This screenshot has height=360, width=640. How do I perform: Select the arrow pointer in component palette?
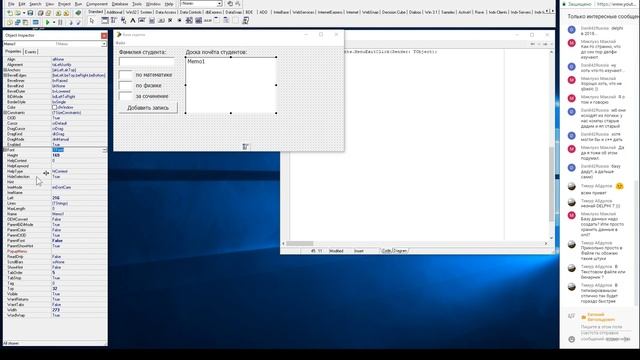[92, 21]
